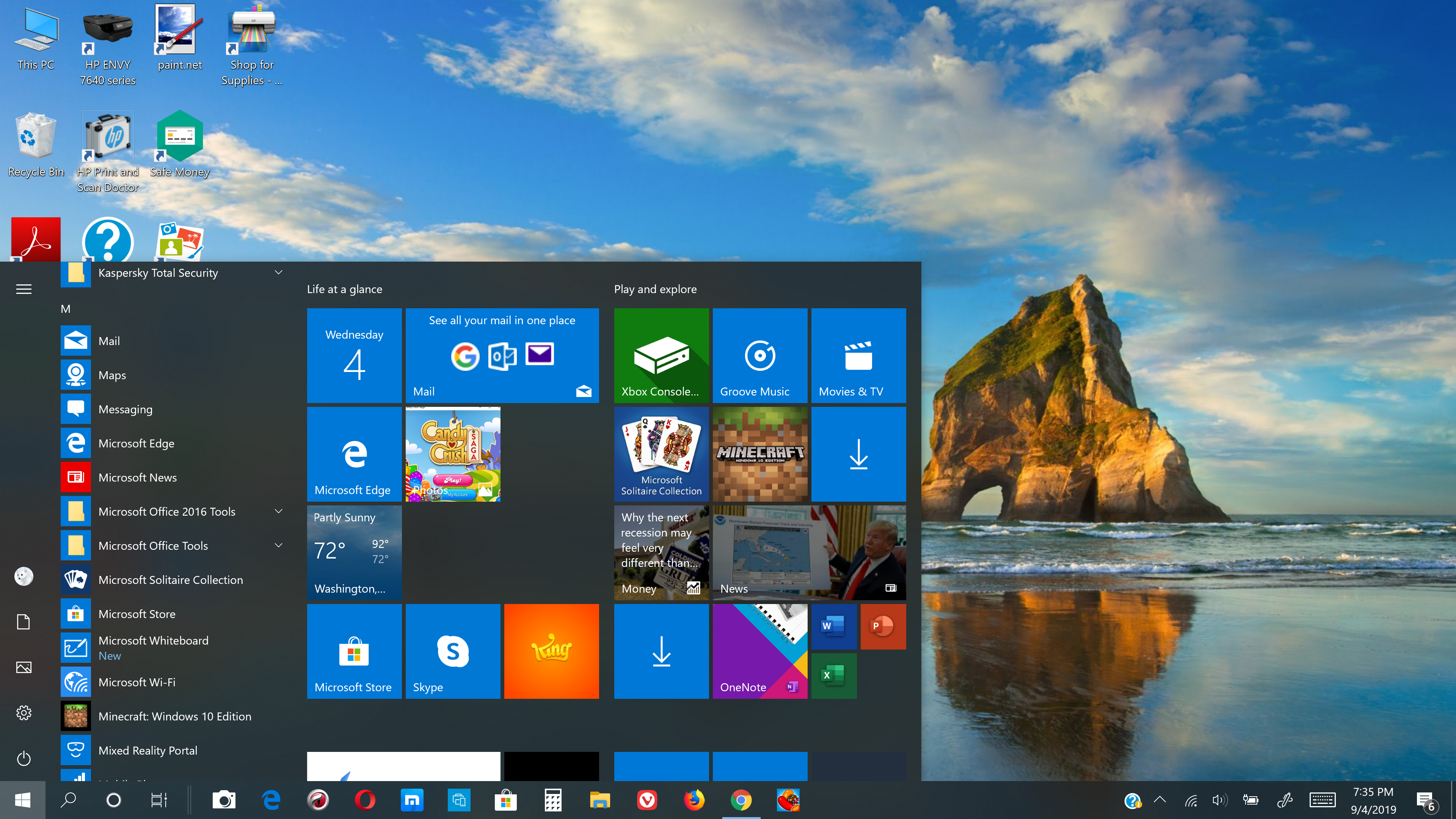Open the taskbar volume control
Screen dimensions: 1456x819
point(1219,800)
